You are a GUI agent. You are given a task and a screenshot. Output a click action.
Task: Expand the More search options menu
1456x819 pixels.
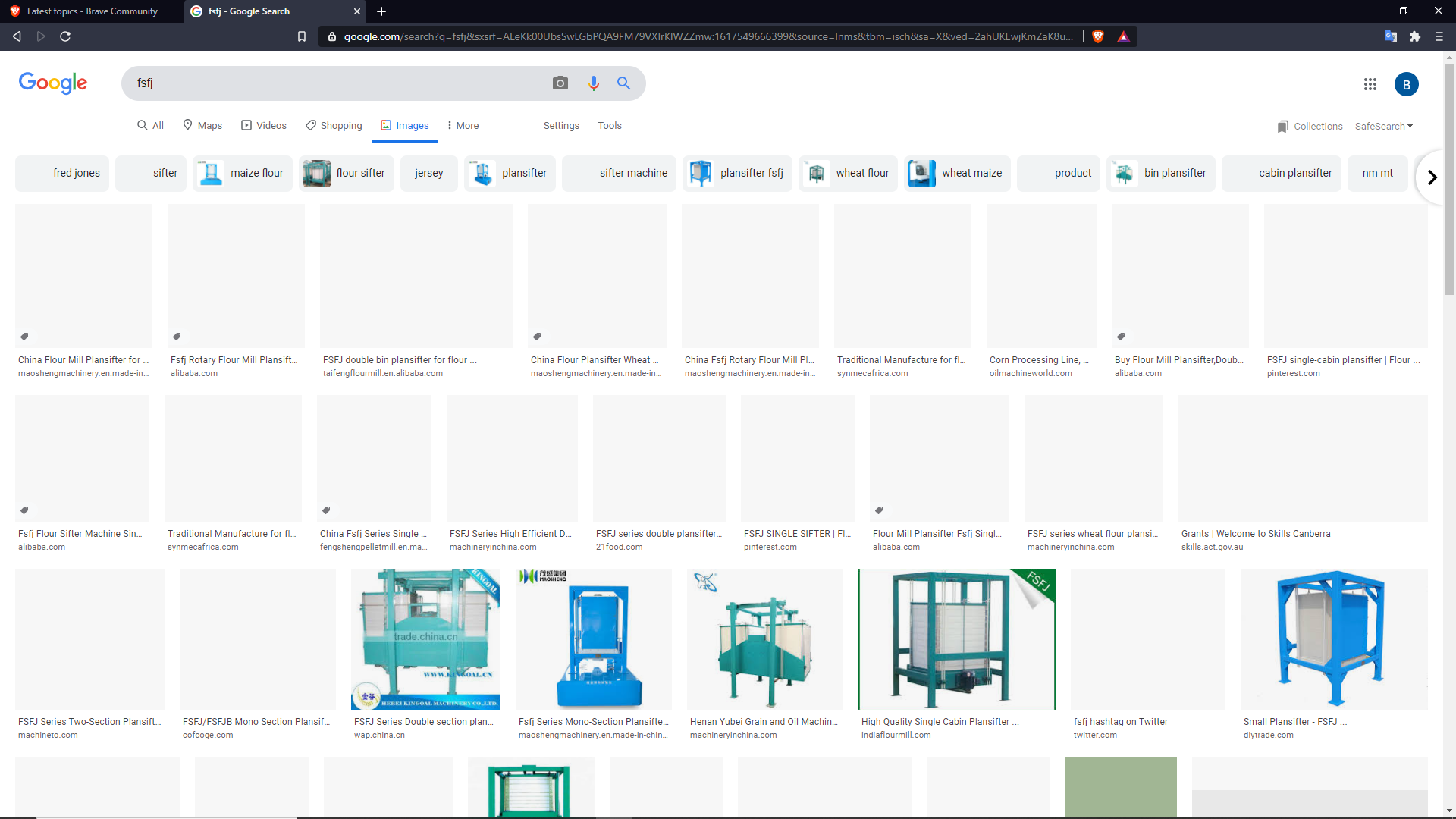pyautogui.click(x=463, y=126)
